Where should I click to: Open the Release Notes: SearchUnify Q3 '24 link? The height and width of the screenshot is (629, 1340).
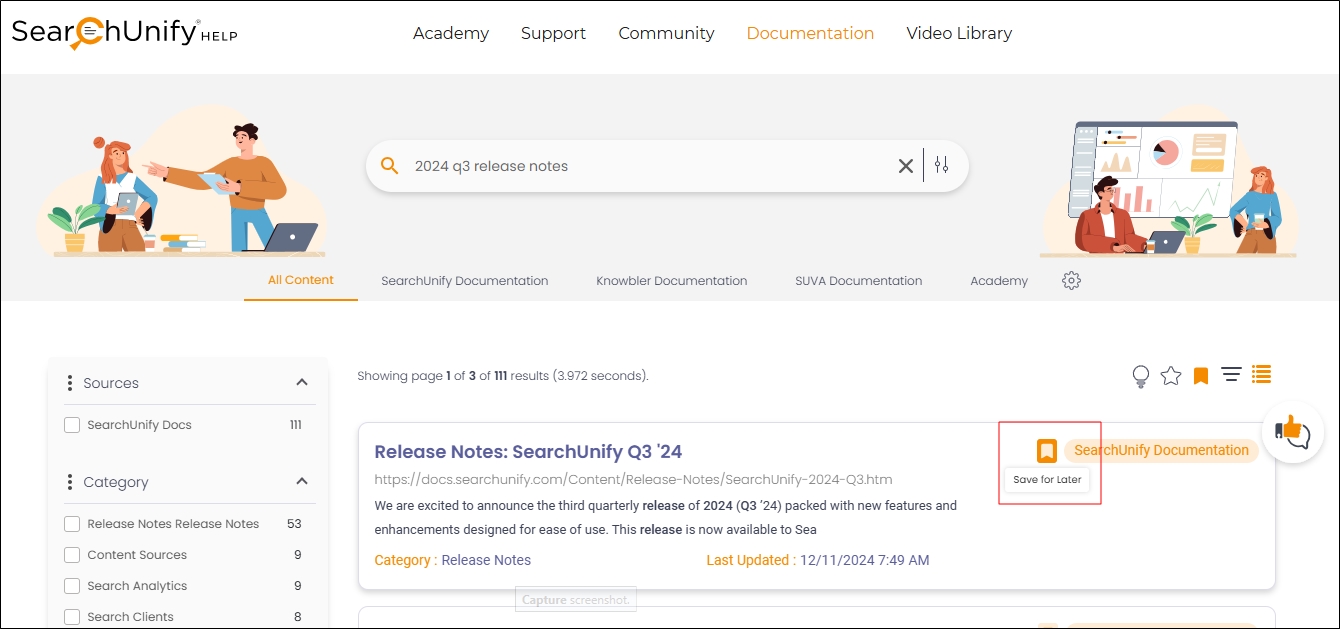coord(528,452)
